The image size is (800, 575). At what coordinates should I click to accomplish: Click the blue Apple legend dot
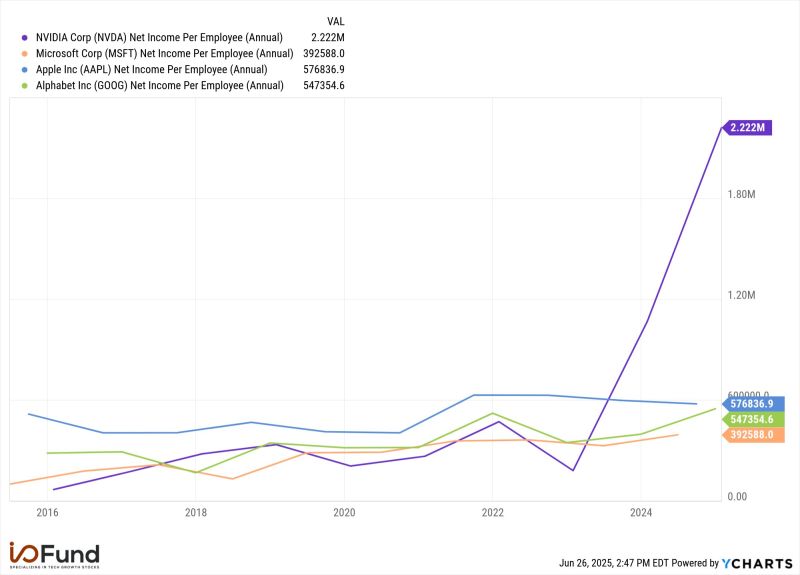23,69
